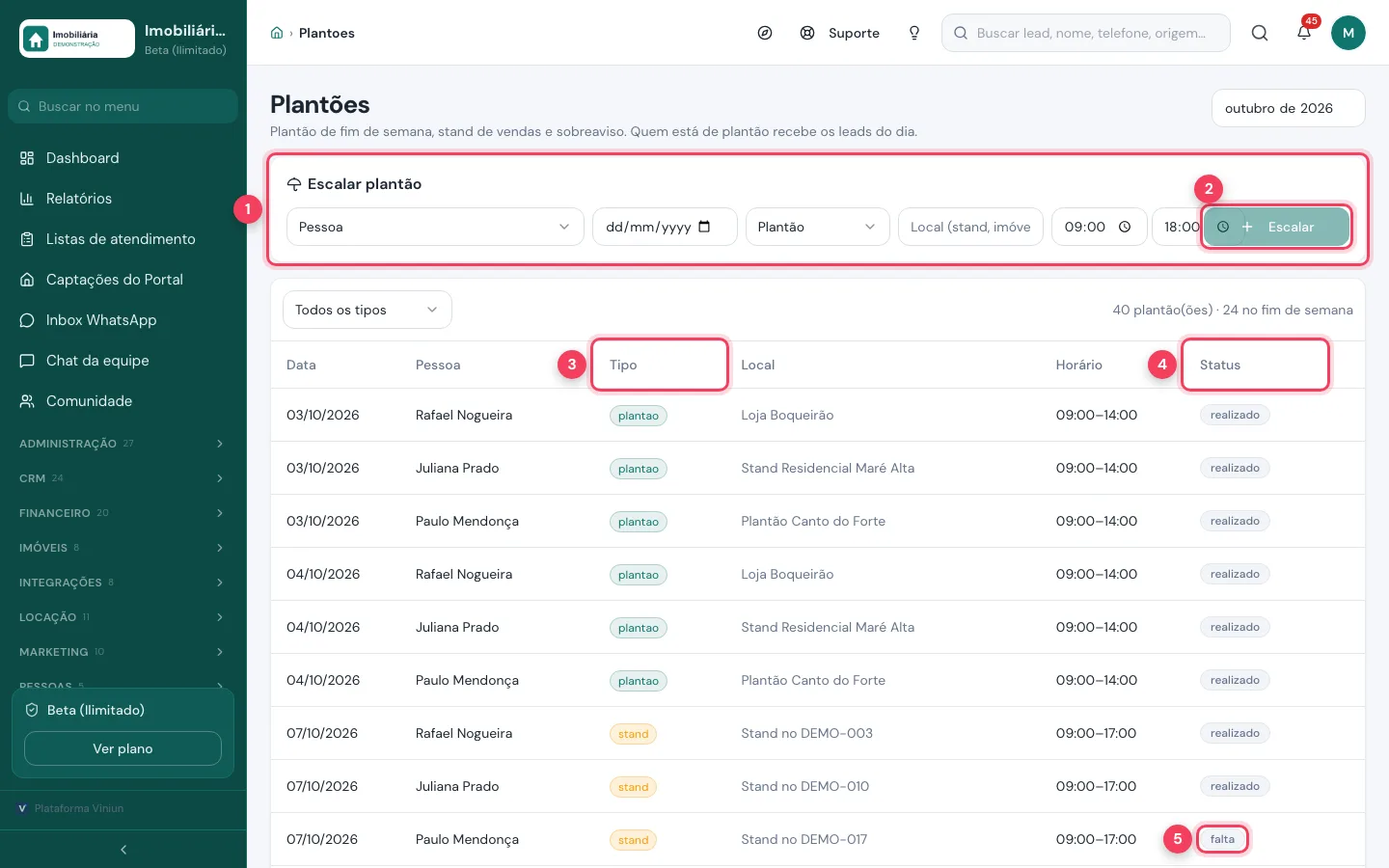Image resolution: width=1389 pixels, height=868 pixels.
Task: Expand the MARKETING section
Action: pos(123,652)
